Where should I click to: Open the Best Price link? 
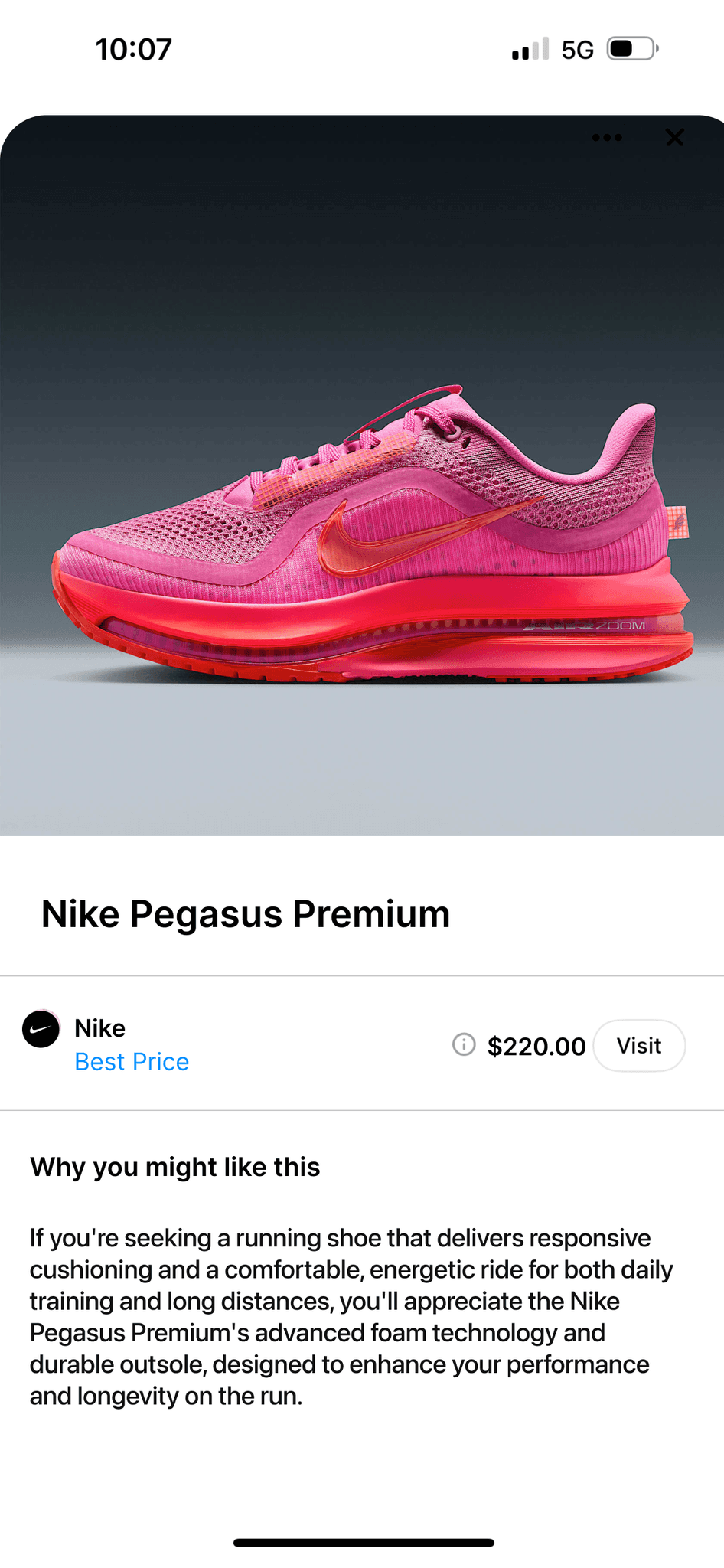point(132,1062)
